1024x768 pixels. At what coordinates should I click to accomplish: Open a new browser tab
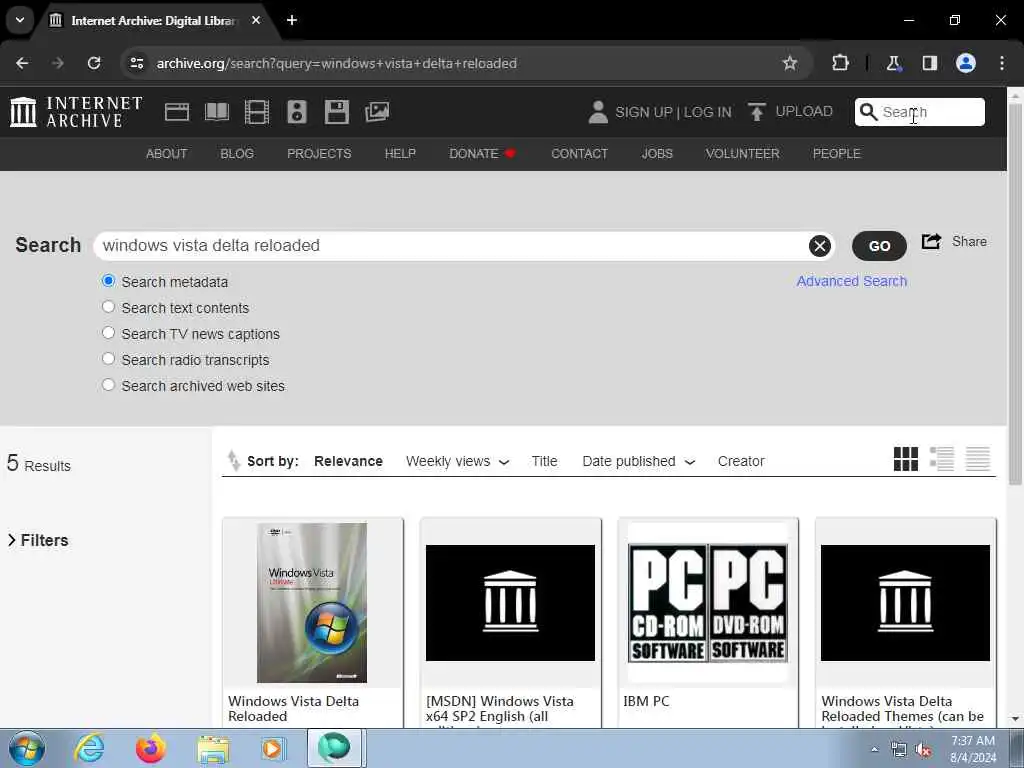click(292, 20)
